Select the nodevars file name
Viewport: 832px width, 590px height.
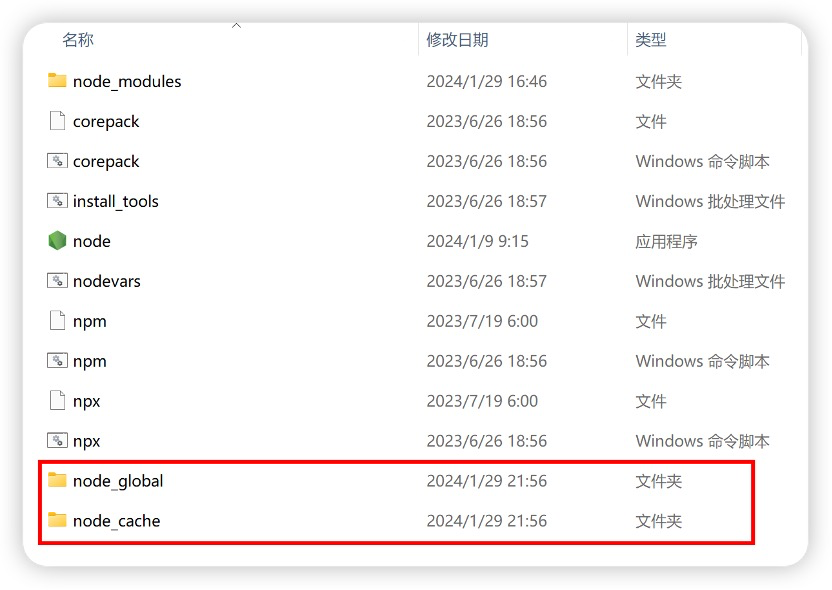pyautogui.click(x=107, y=281)
